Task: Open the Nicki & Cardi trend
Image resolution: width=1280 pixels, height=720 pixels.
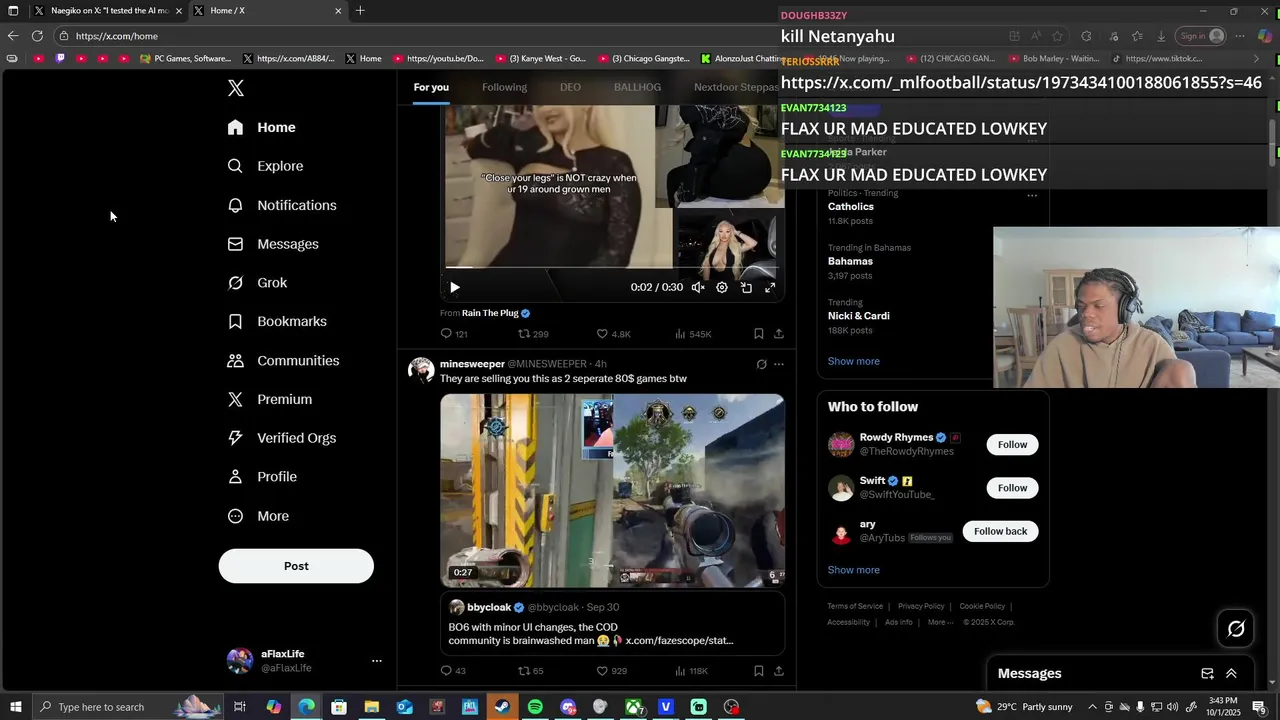Action: [x=858, y=316]
